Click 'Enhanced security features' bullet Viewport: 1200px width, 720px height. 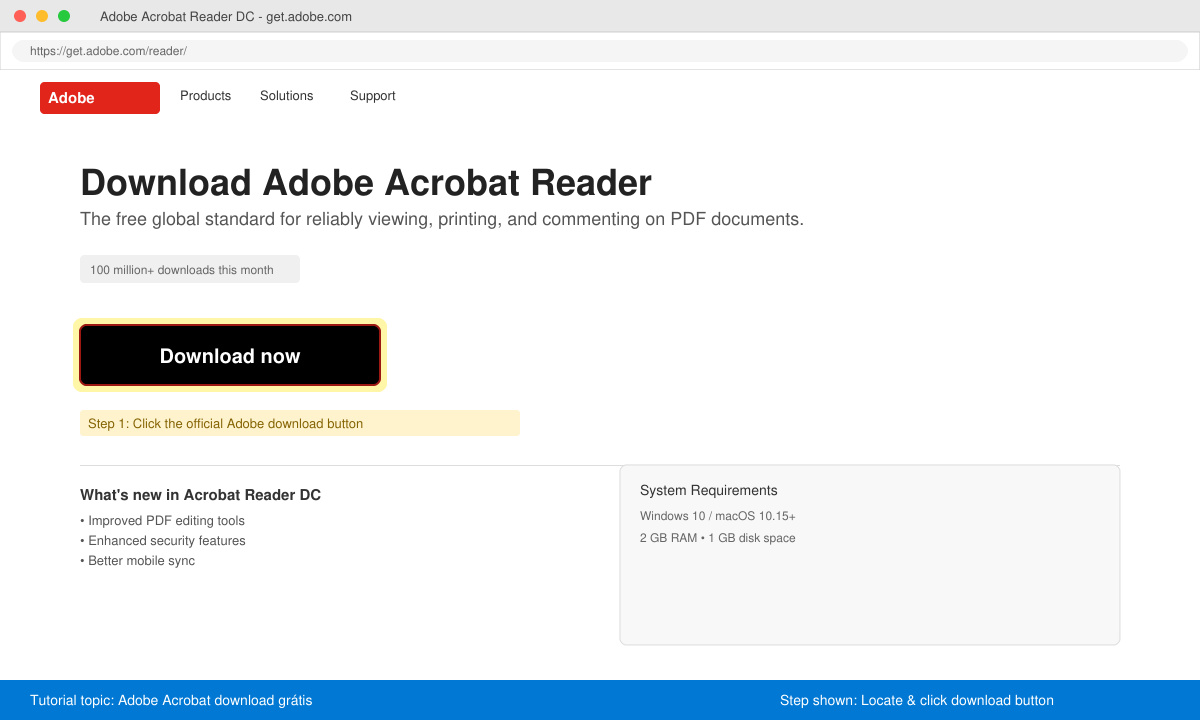point(162,541)
